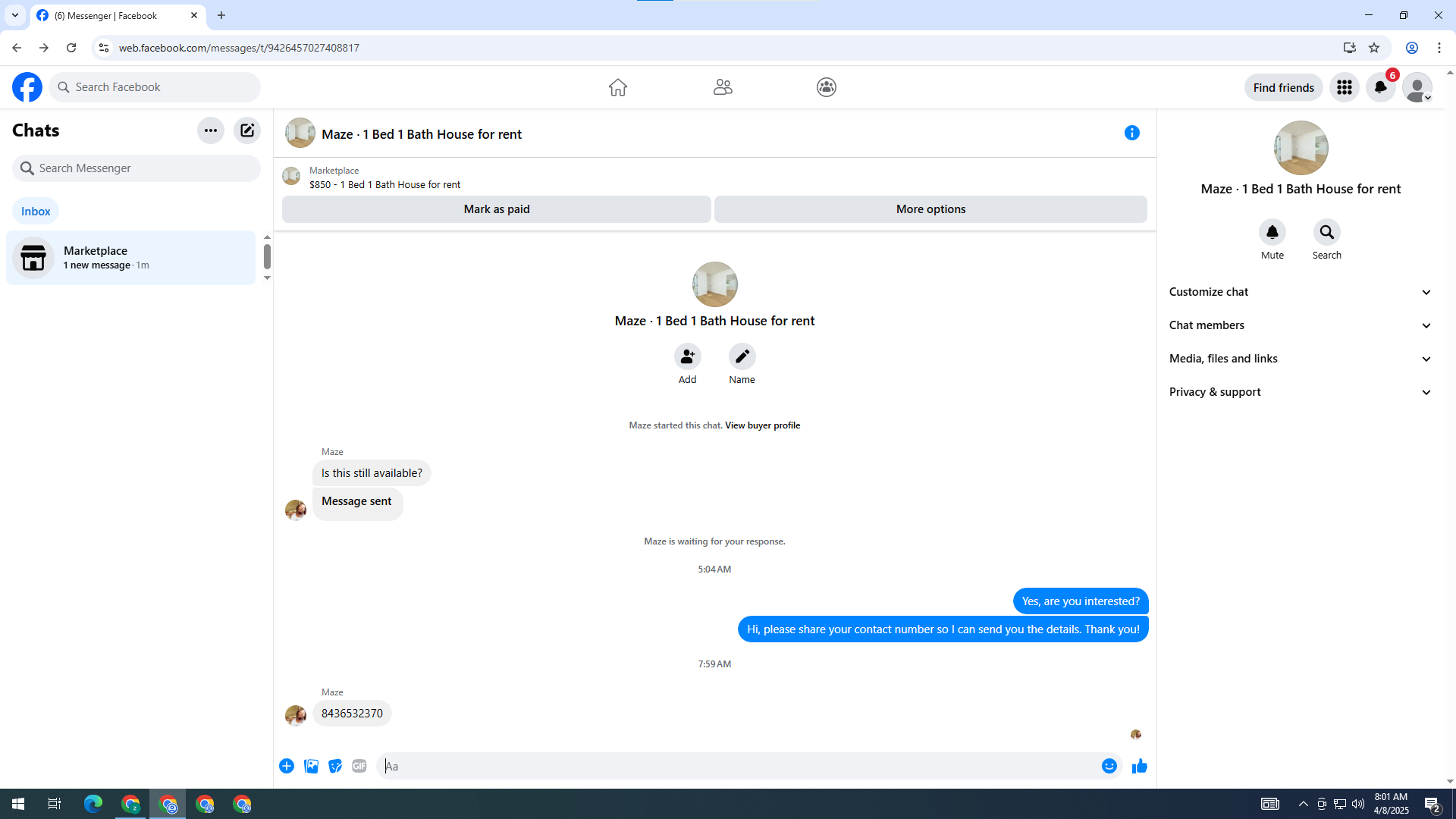Viewport: 1456px width, 819px height.
Task: Select the Inbox tab
Action: (x=36, y=212)
